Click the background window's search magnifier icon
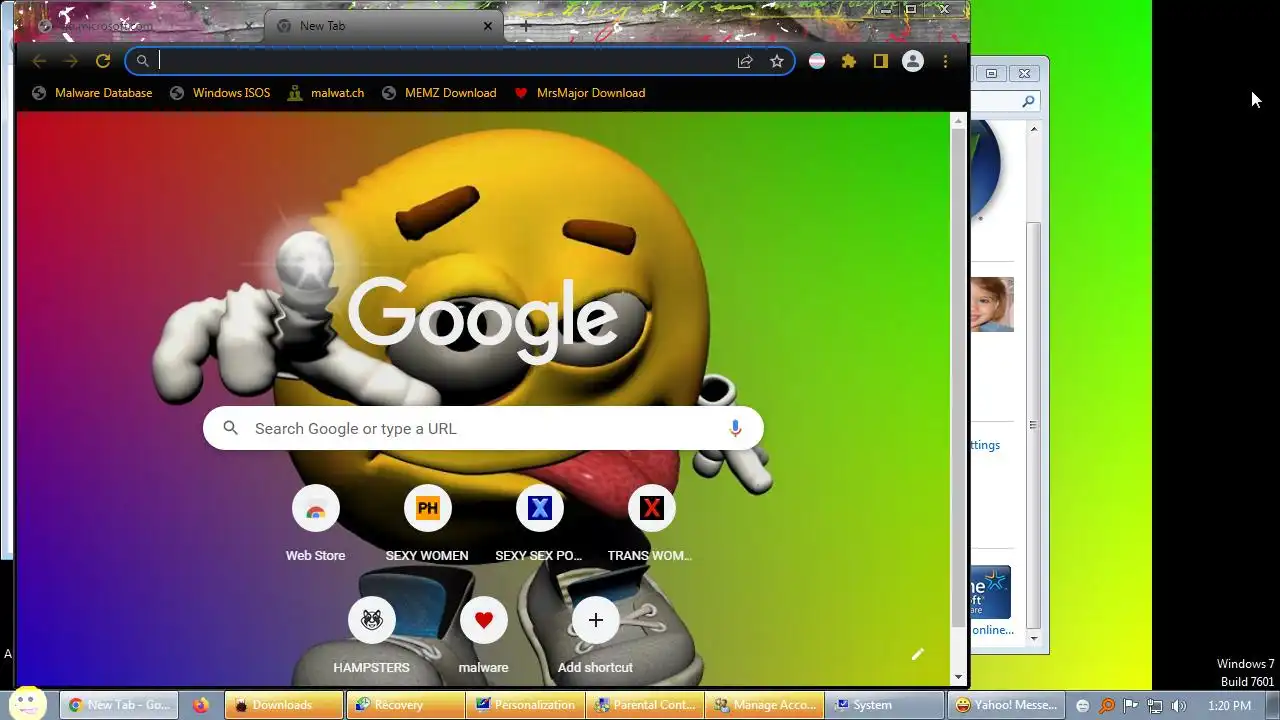 pos(1028,101)
